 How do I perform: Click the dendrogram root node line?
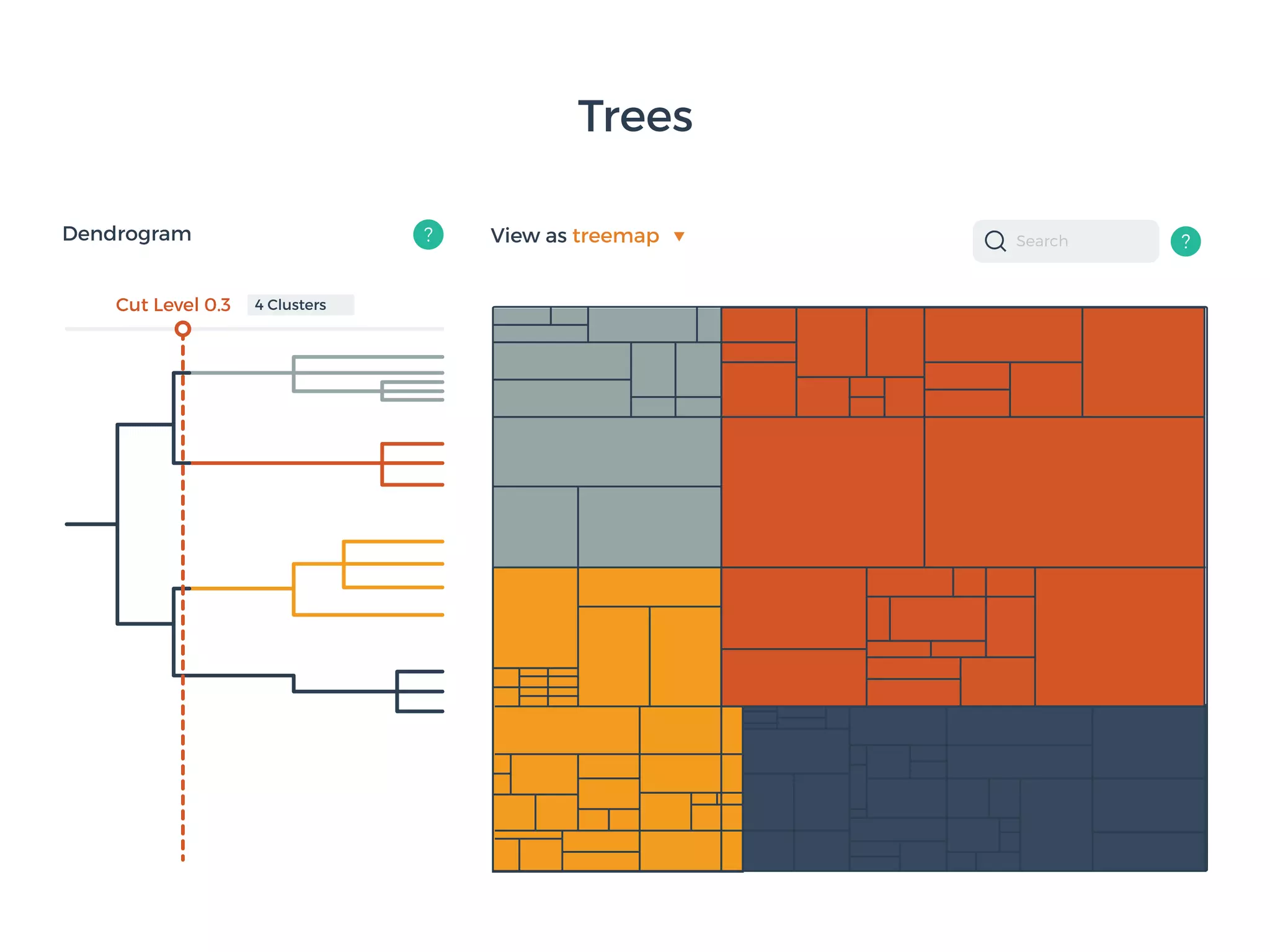click(91, 524)
